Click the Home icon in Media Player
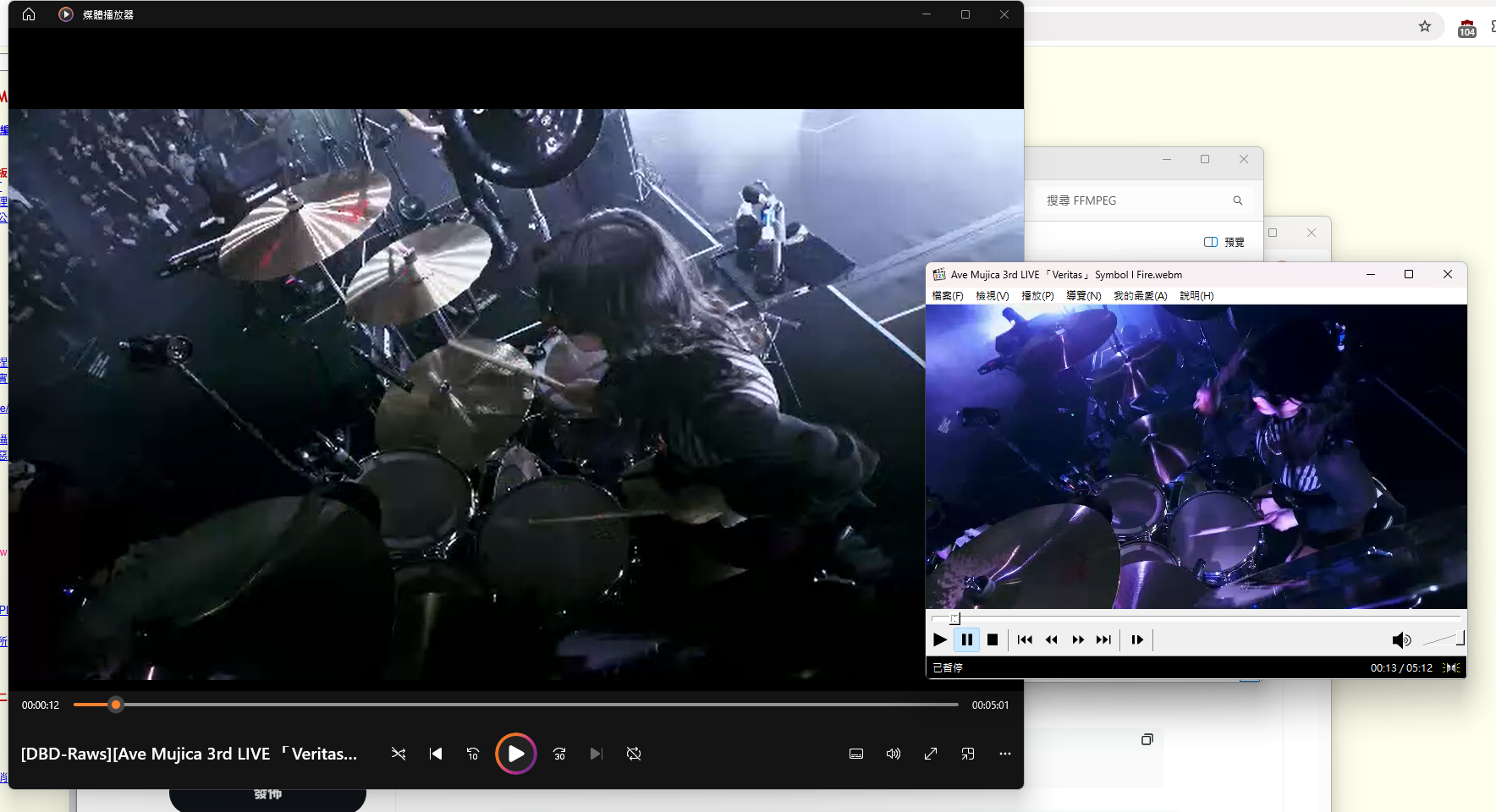 pos(29,14)
